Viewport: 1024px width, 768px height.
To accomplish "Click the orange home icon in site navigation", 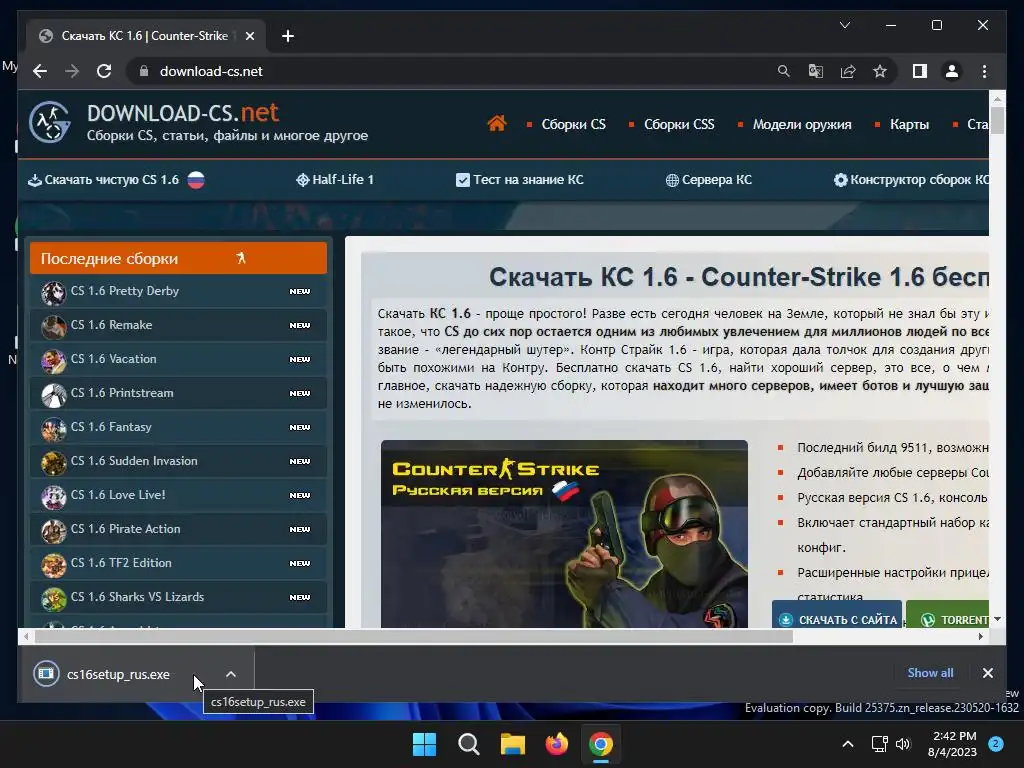I will (497, 123).
